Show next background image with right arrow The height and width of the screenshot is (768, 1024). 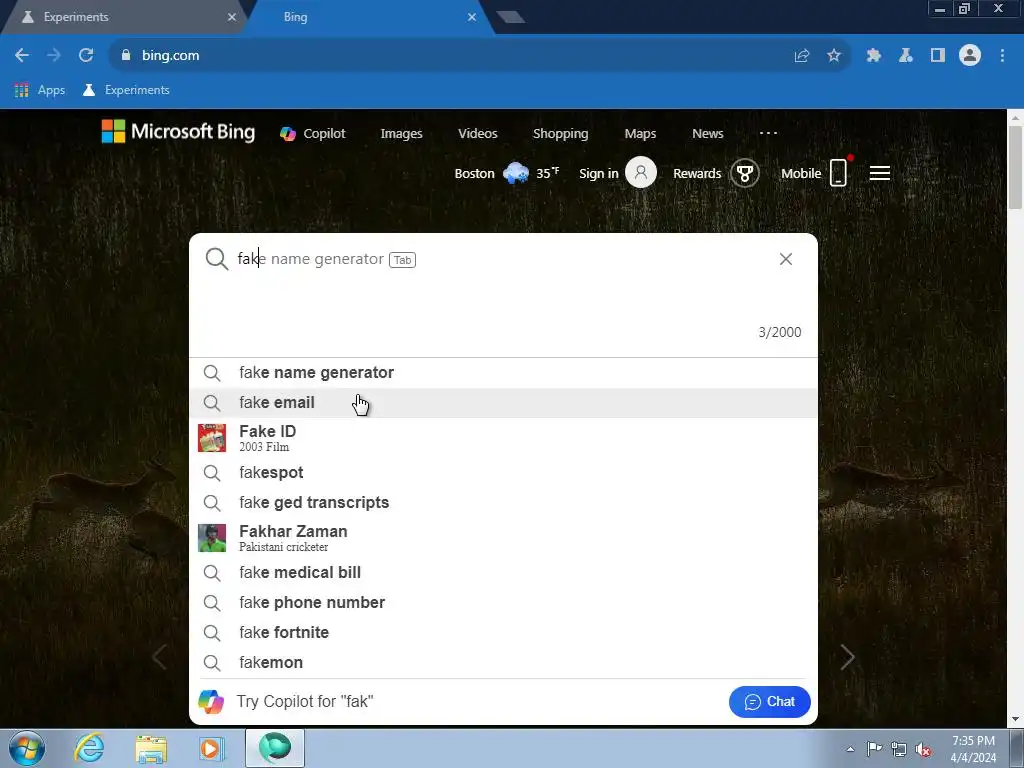(848, 657)
